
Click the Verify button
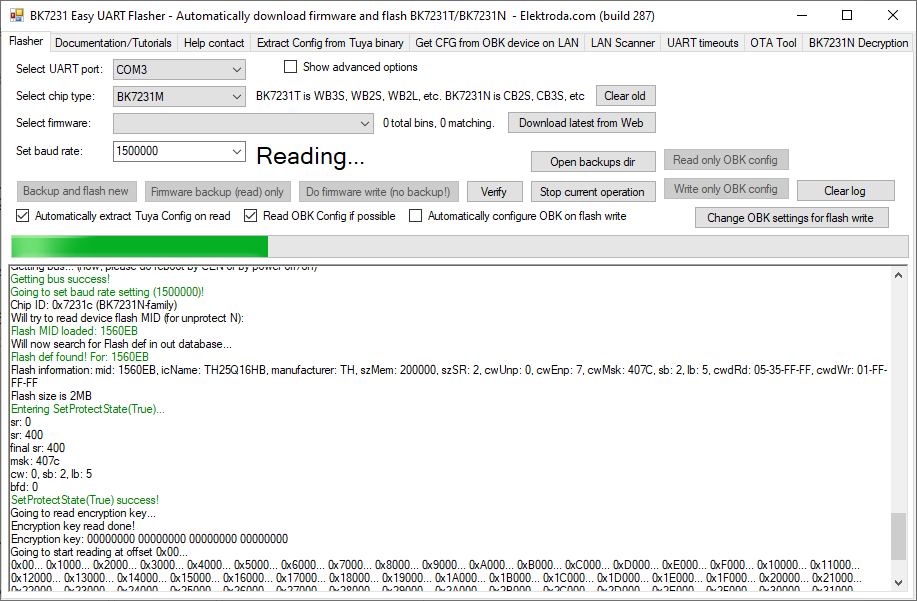[493, 192]
